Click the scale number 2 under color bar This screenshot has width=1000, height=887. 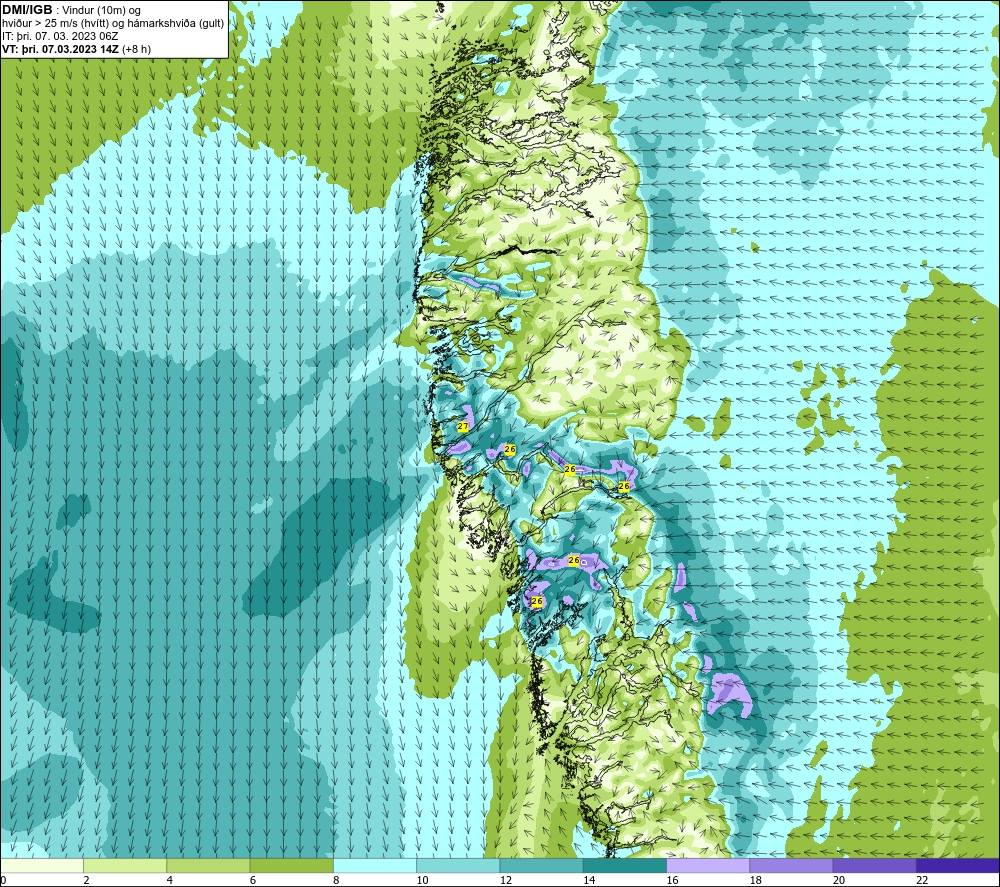click(86, 880)
